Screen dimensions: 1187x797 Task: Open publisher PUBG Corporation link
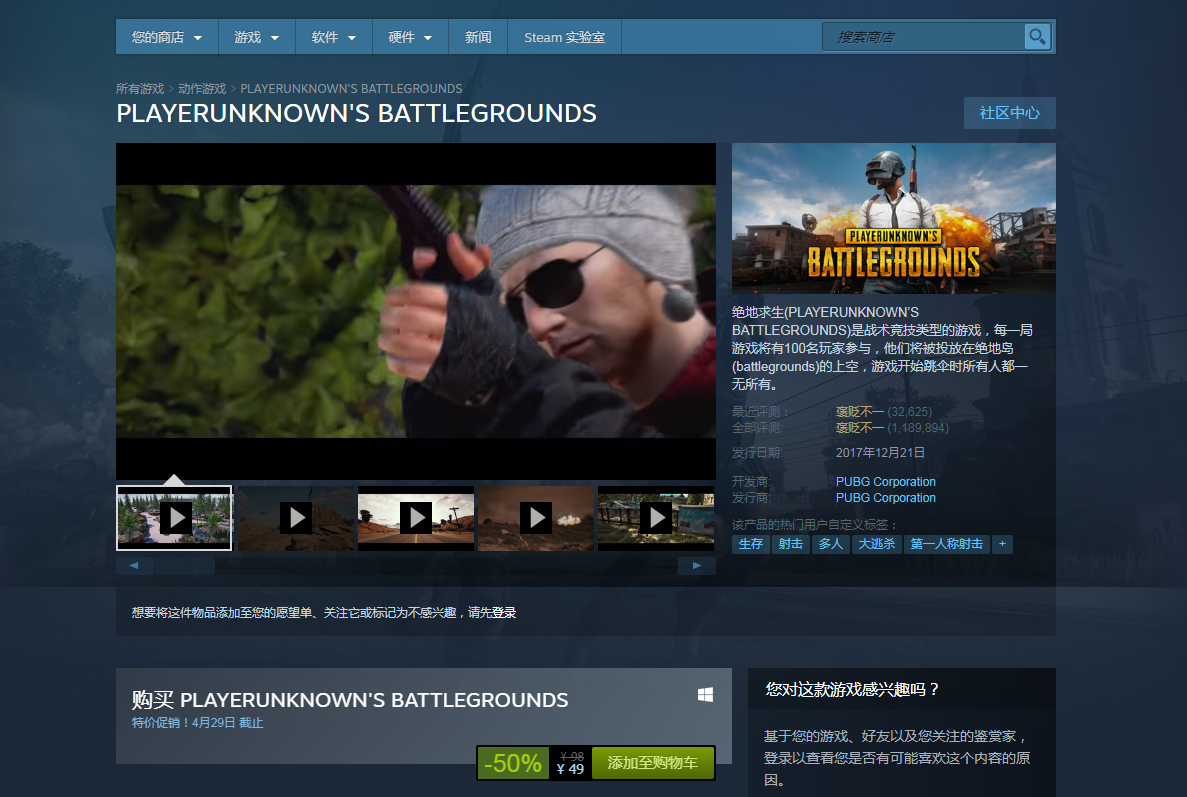(886, 497)
